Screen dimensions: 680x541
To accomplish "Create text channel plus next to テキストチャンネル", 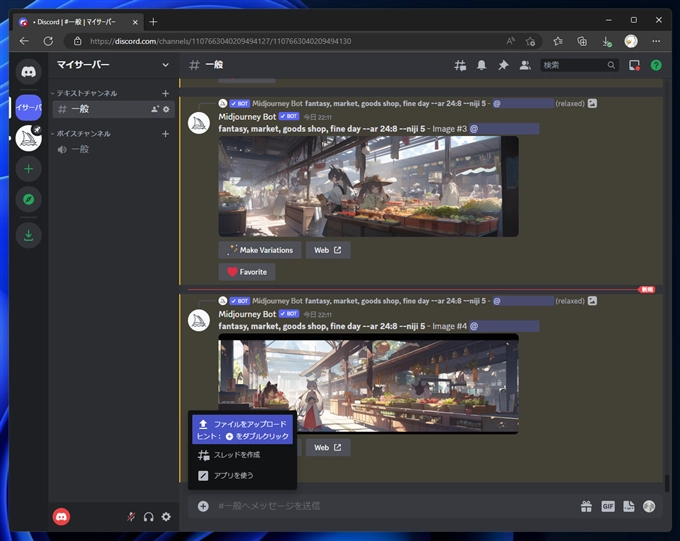I will pyautogui.click(x=165, y=93).
